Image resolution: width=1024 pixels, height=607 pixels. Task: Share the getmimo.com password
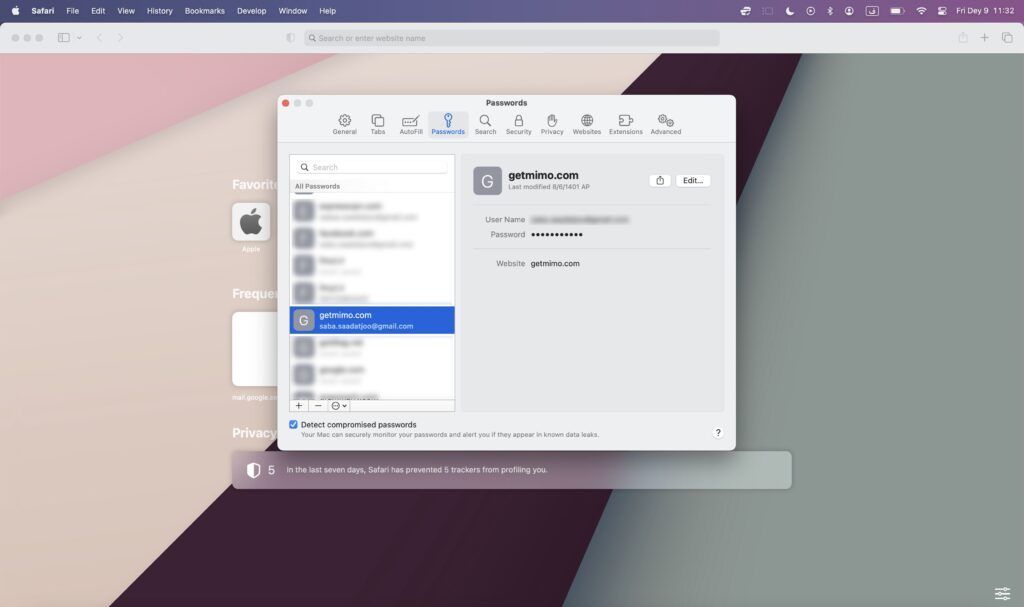pyautogui.click(x=660, y=180)
